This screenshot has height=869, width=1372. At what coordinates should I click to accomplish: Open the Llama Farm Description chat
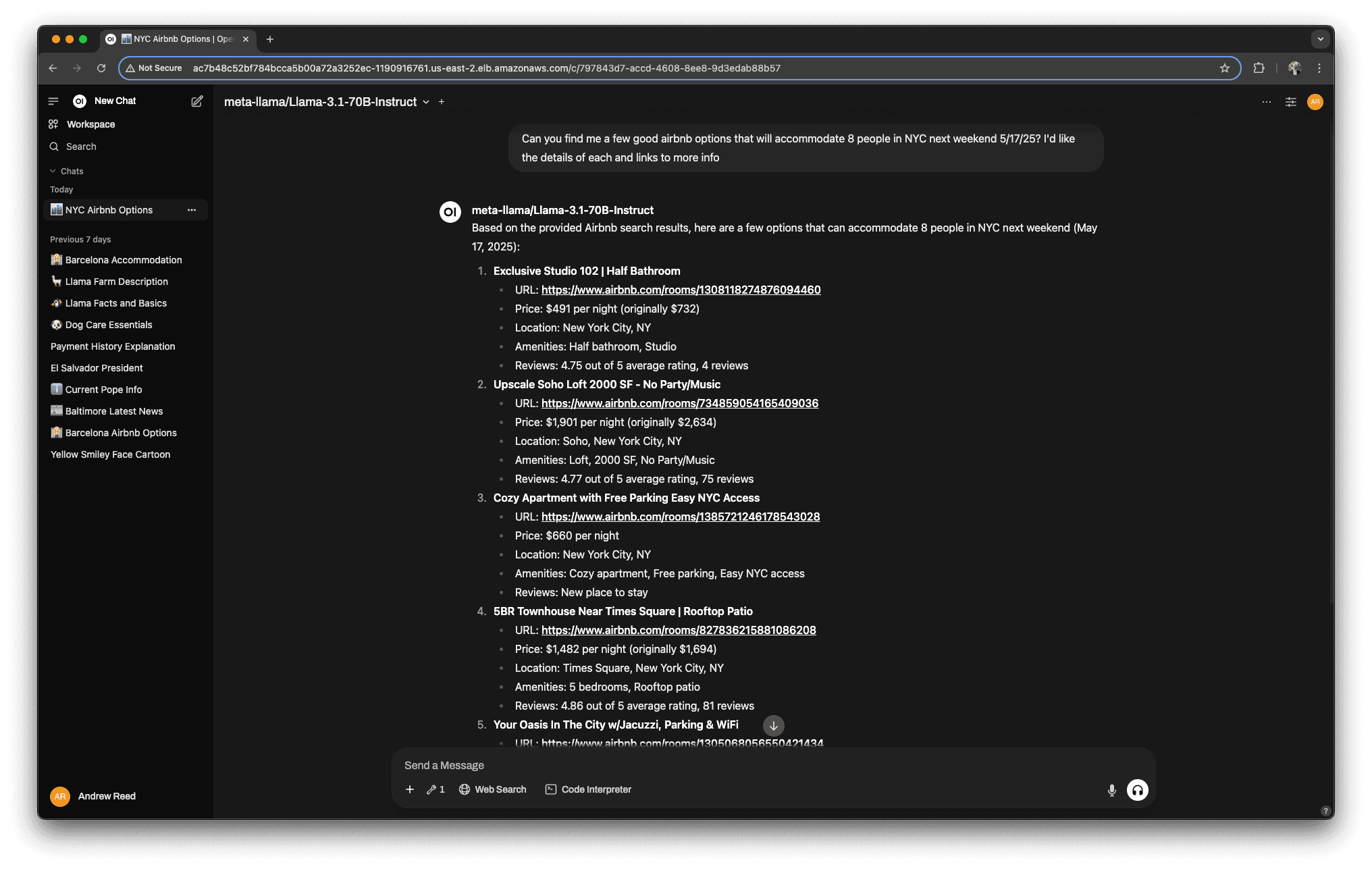pyautogui.click(x=126, y=282)
